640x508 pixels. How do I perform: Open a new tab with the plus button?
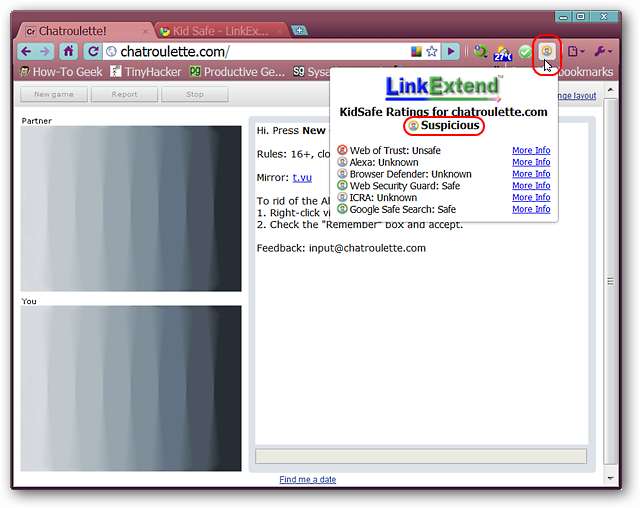tap(299, 31)
